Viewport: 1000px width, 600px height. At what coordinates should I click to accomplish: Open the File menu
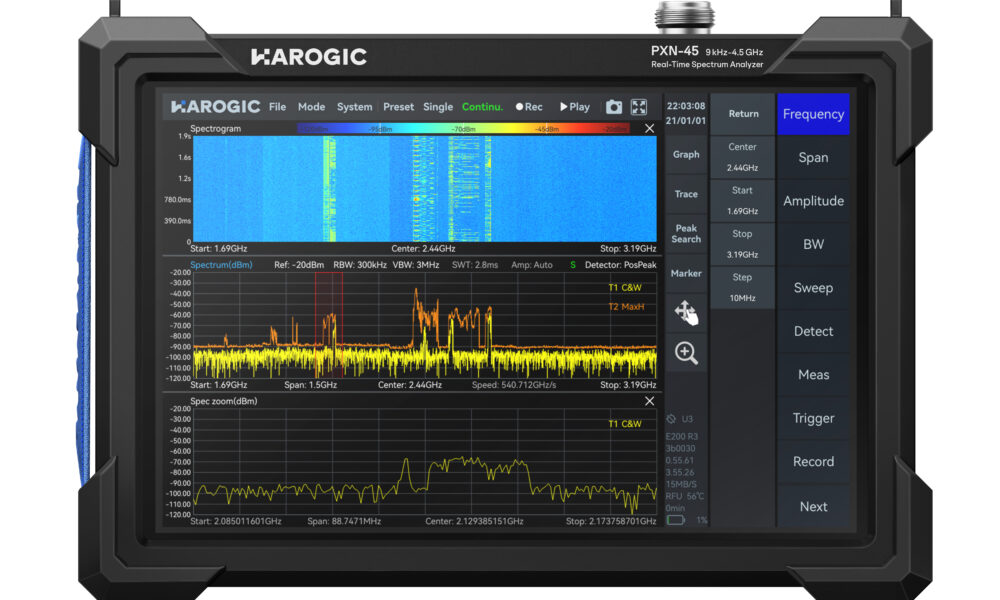click(277, 107)
